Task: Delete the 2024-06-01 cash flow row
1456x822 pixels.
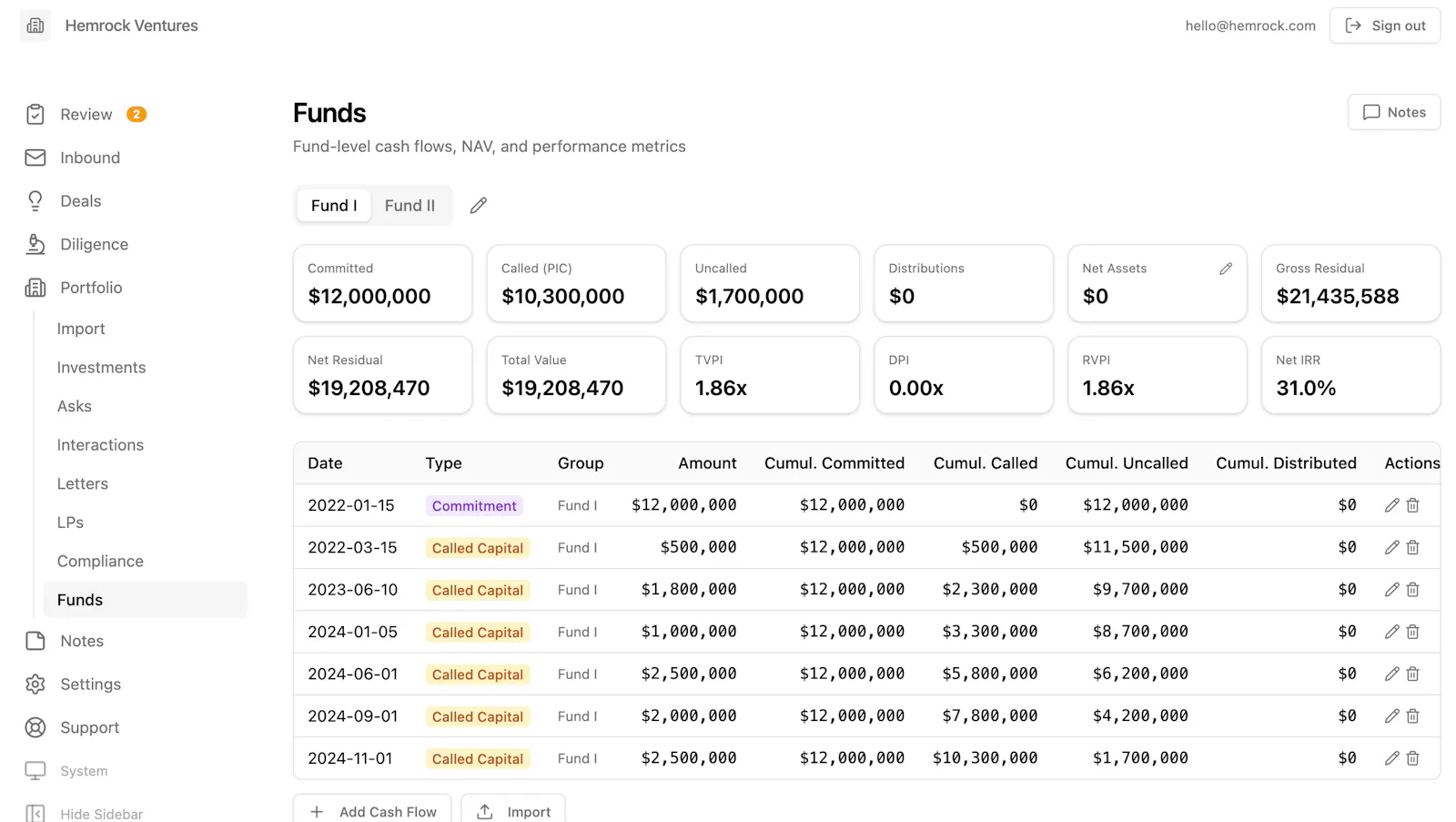Action: pos(1413,675)
